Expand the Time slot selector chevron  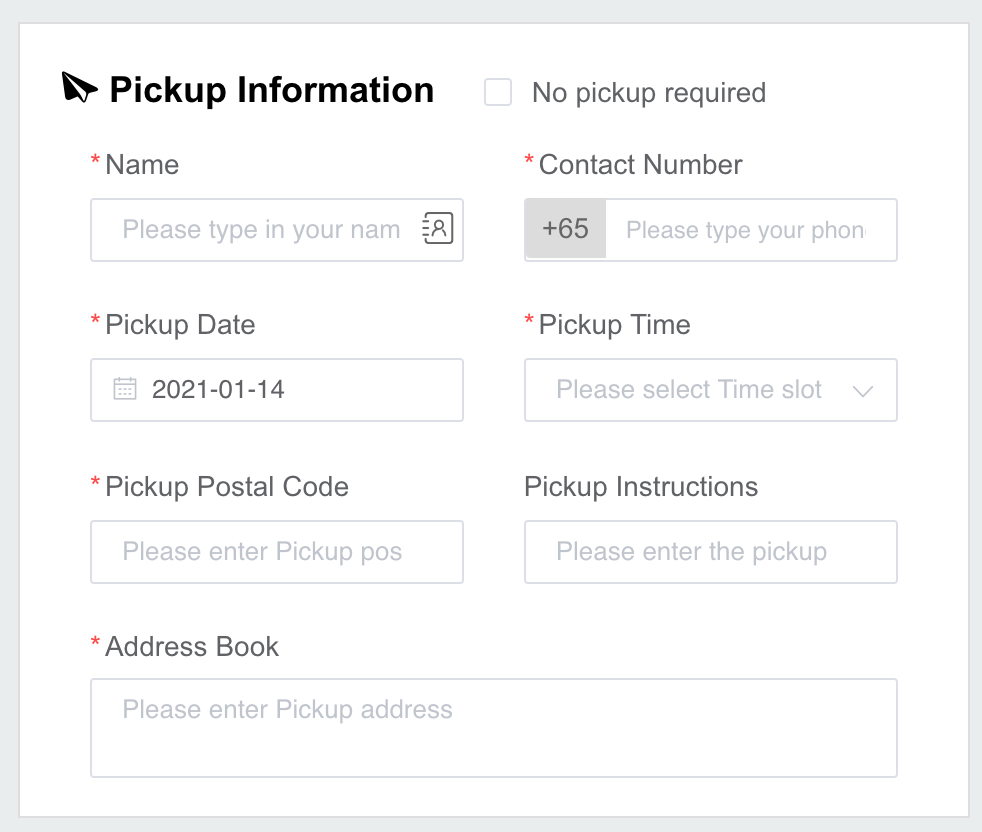tap(863, 392)
